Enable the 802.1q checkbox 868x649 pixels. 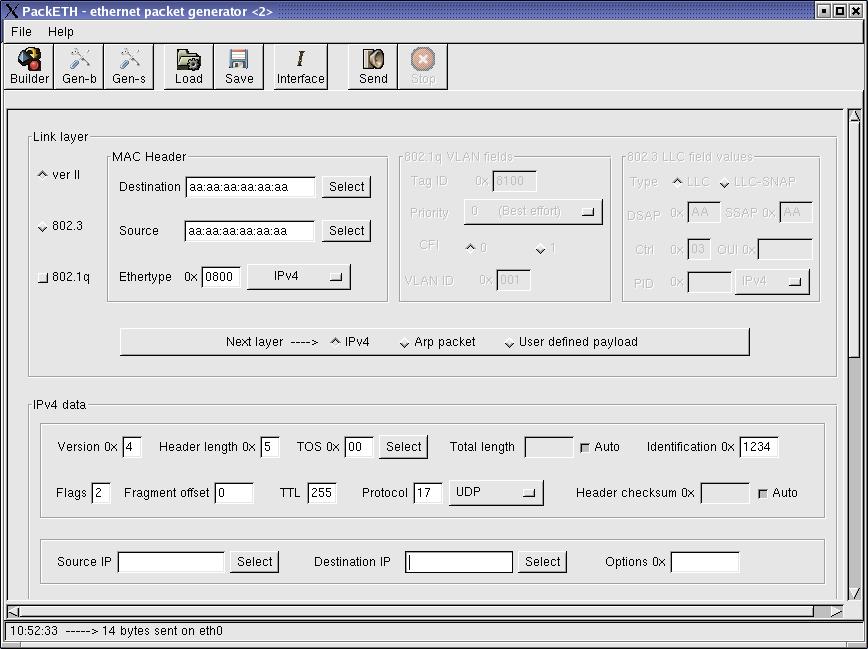pos(43,278)
